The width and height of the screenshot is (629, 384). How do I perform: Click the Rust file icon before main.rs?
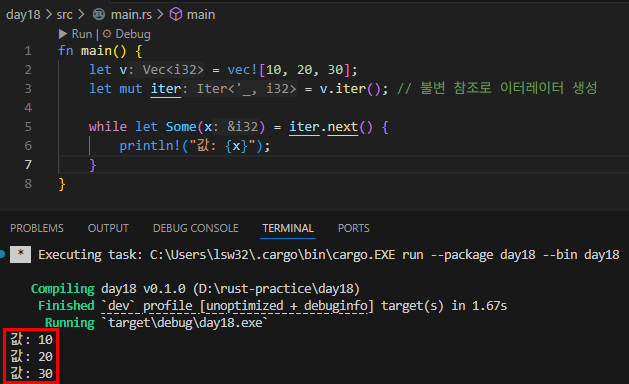[99, 14]
